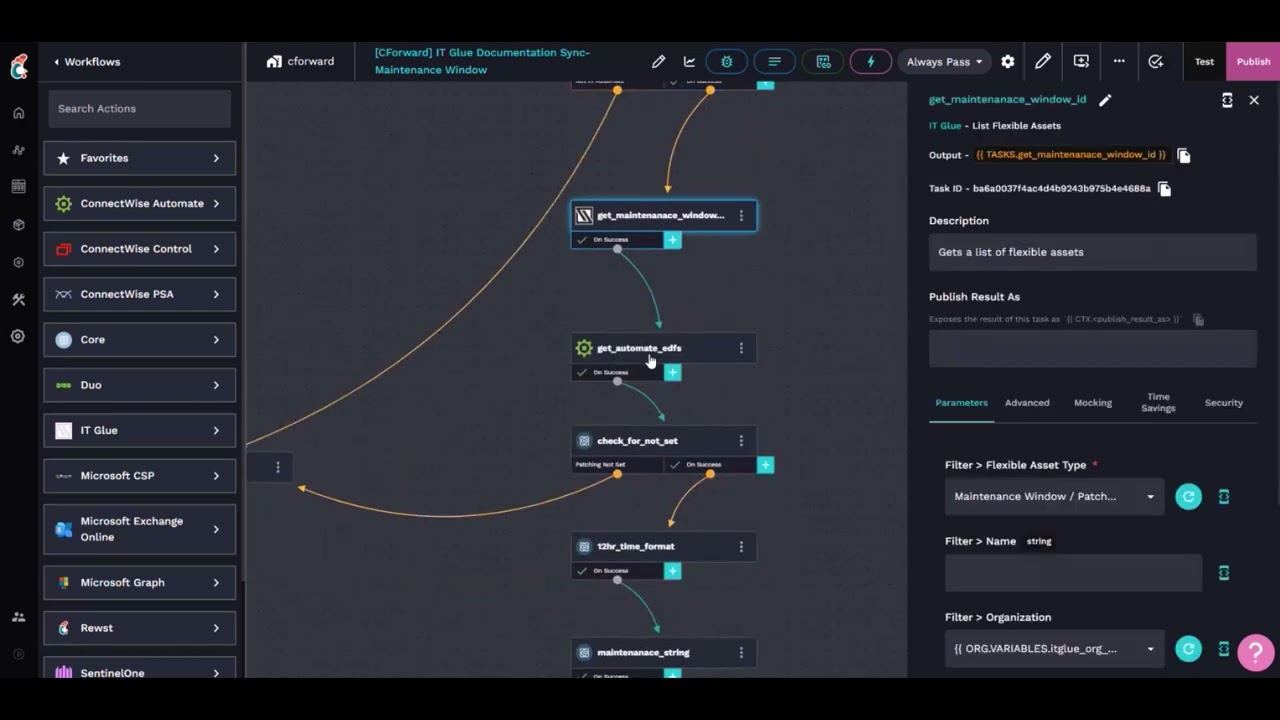The image size is (1280, 720).
Task: Expand the Favorites action category
Action: click(x=139, y=158)
